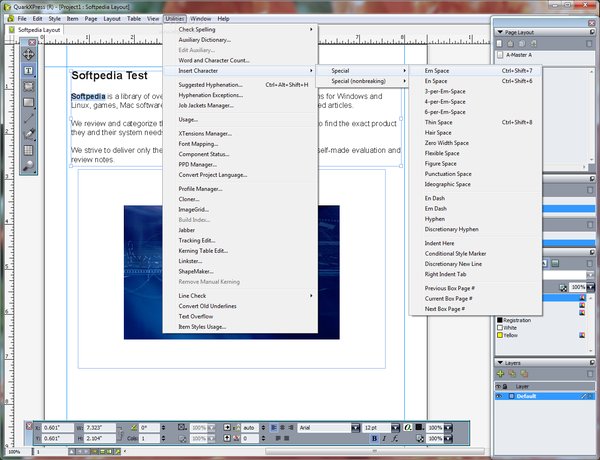Select the Text Content tool
The image size is (600, 460).
tap(29, 70)
